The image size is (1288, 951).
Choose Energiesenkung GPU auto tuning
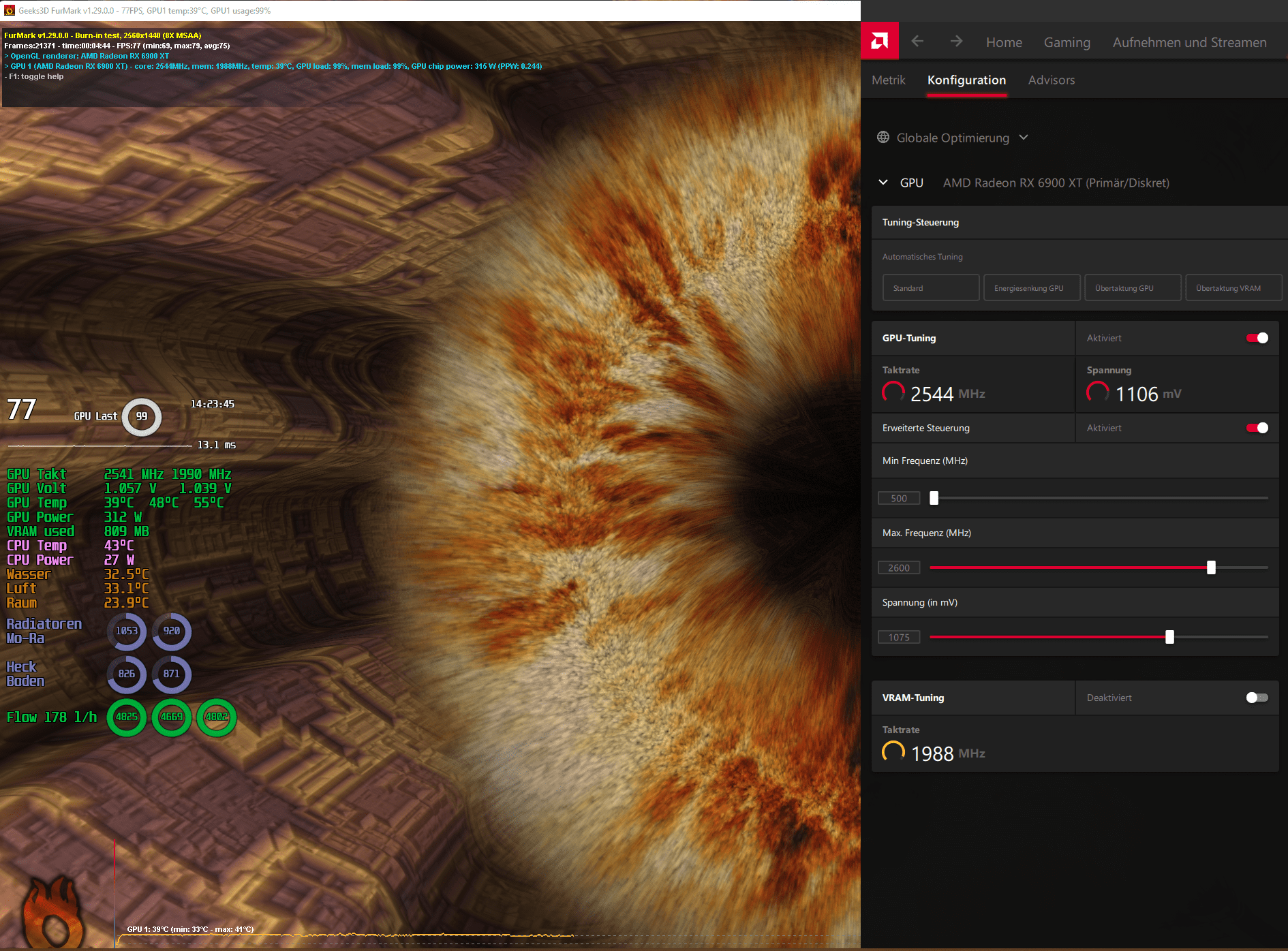pos(1032,287)
